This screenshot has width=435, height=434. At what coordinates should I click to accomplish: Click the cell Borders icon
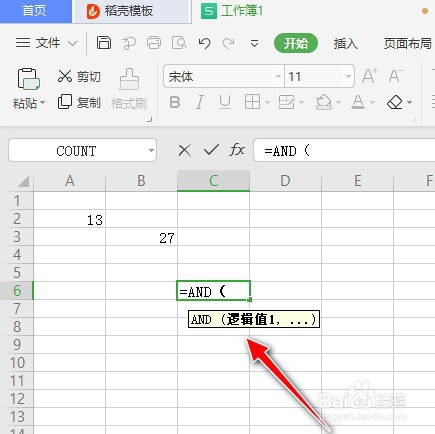[x=252, y=102]
